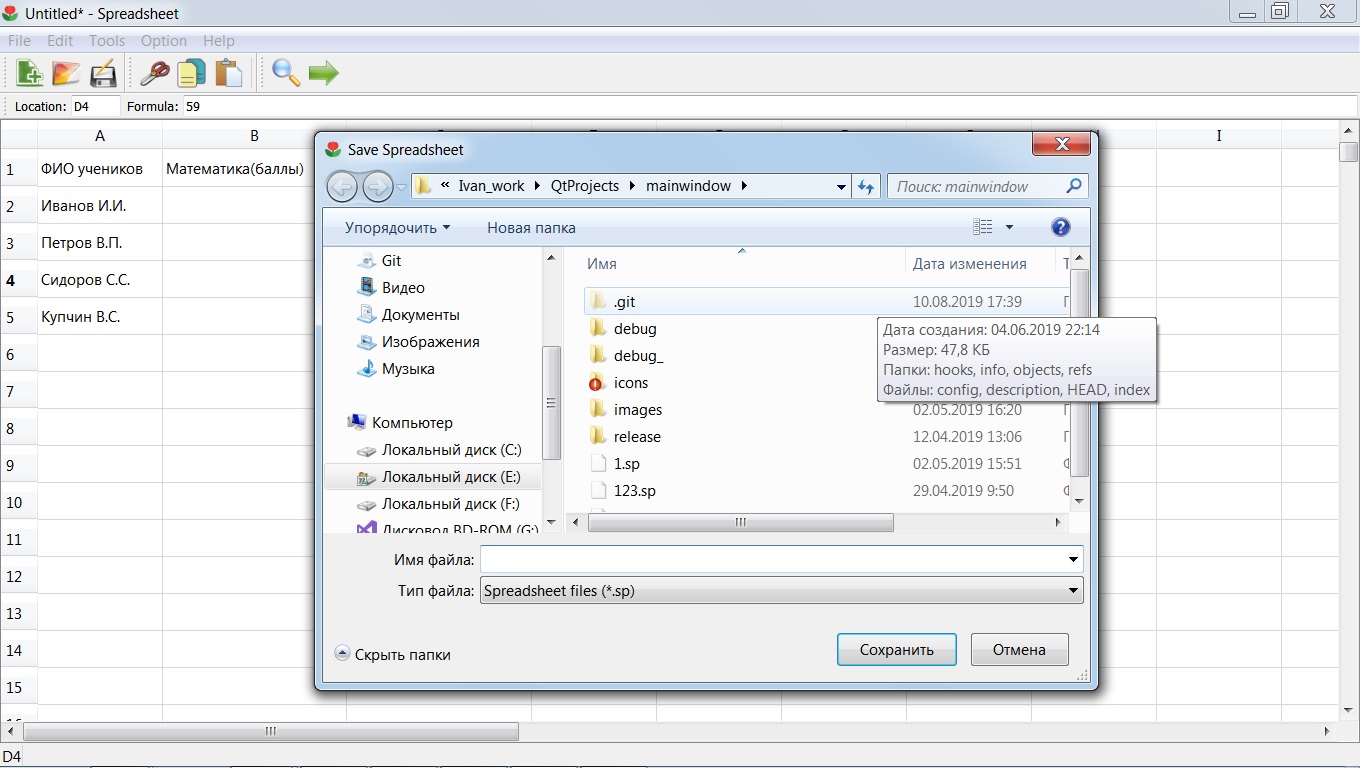
Task: Select the 123.sp file
Action: click(634, 490)
